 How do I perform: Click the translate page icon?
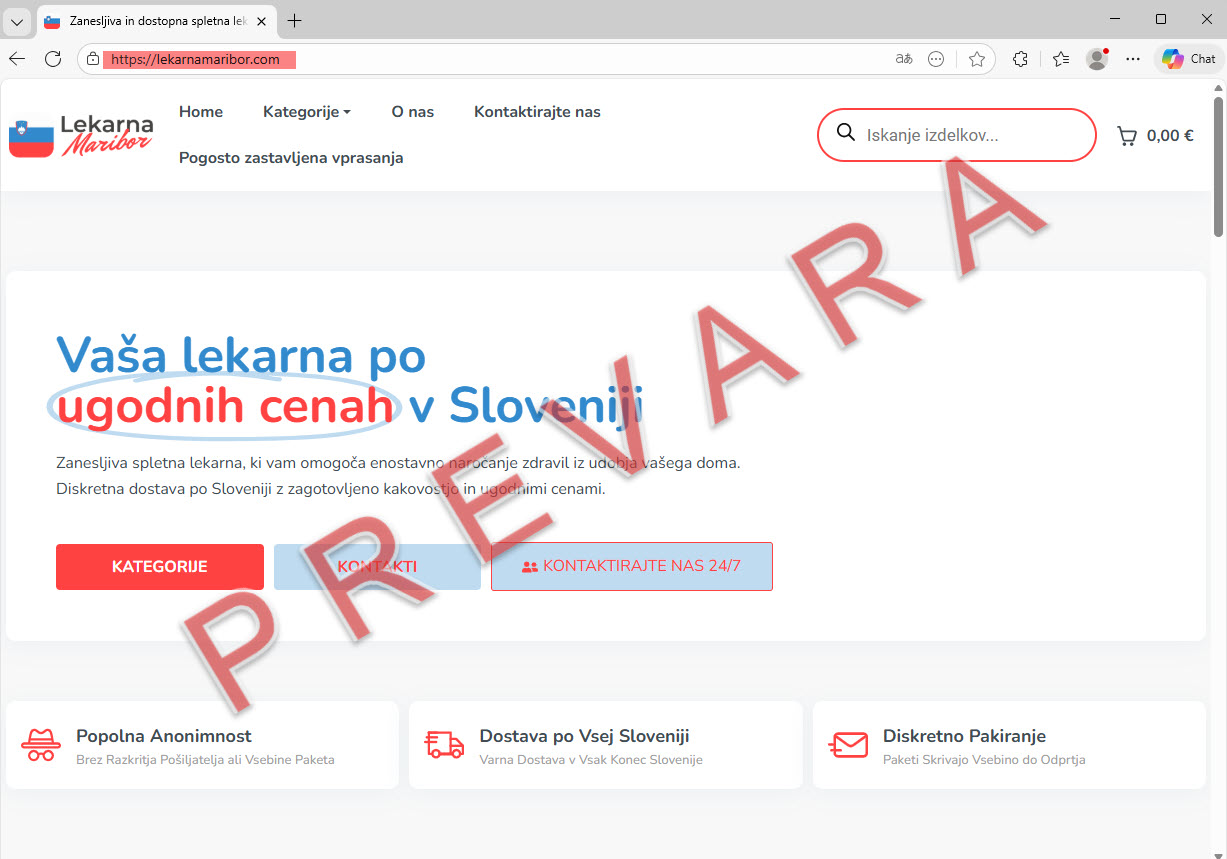click(x=904, y=59)
